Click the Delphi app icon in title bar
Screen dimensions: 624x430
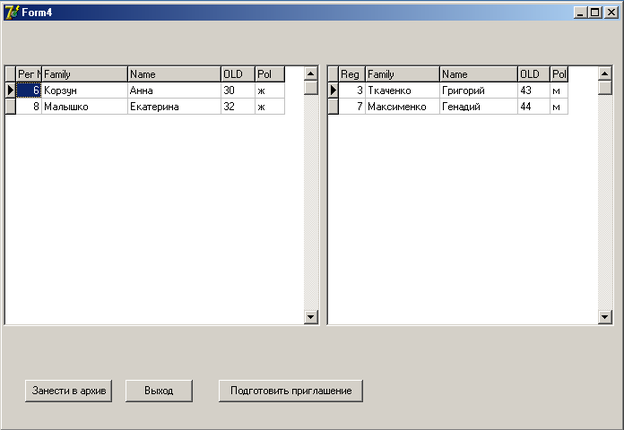pos(11,12)
